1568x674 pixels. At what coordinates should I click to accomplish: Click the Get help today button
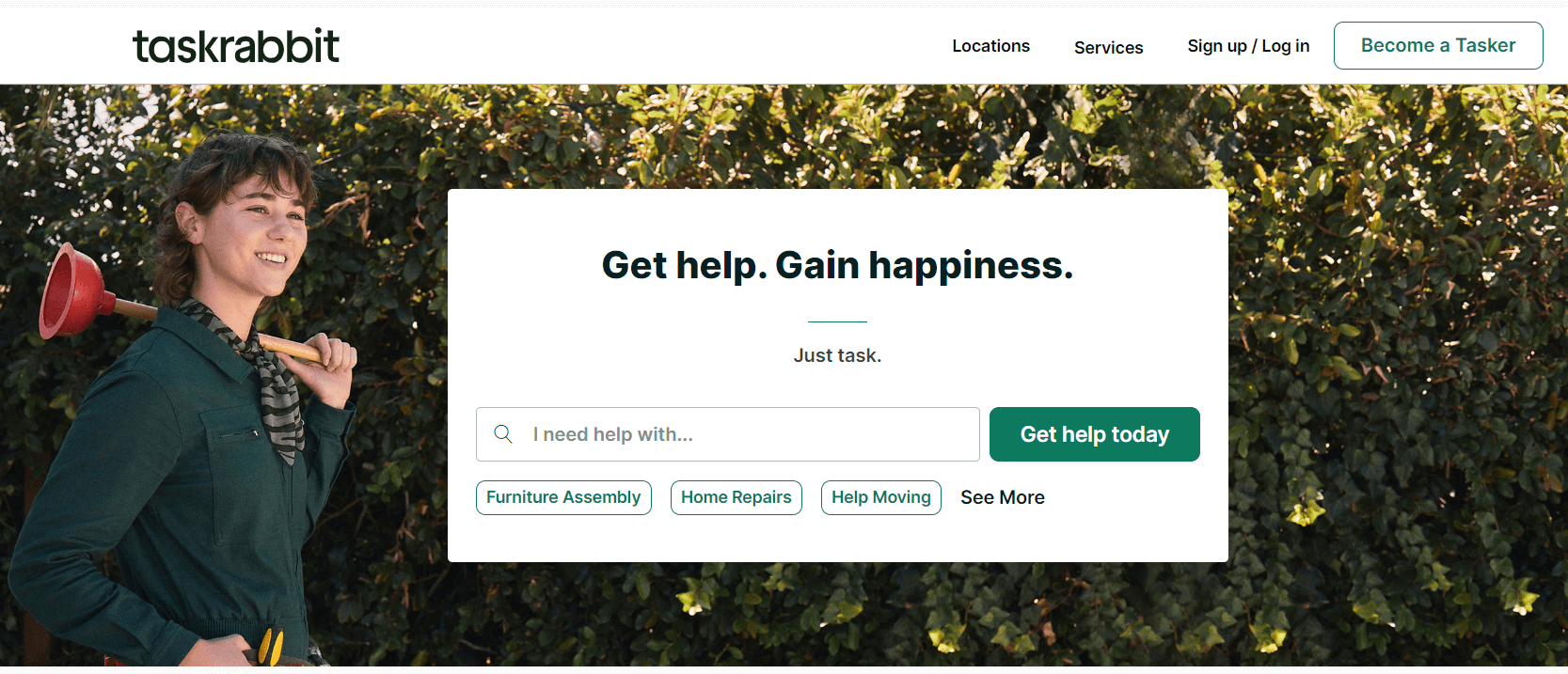point(1095,434)
